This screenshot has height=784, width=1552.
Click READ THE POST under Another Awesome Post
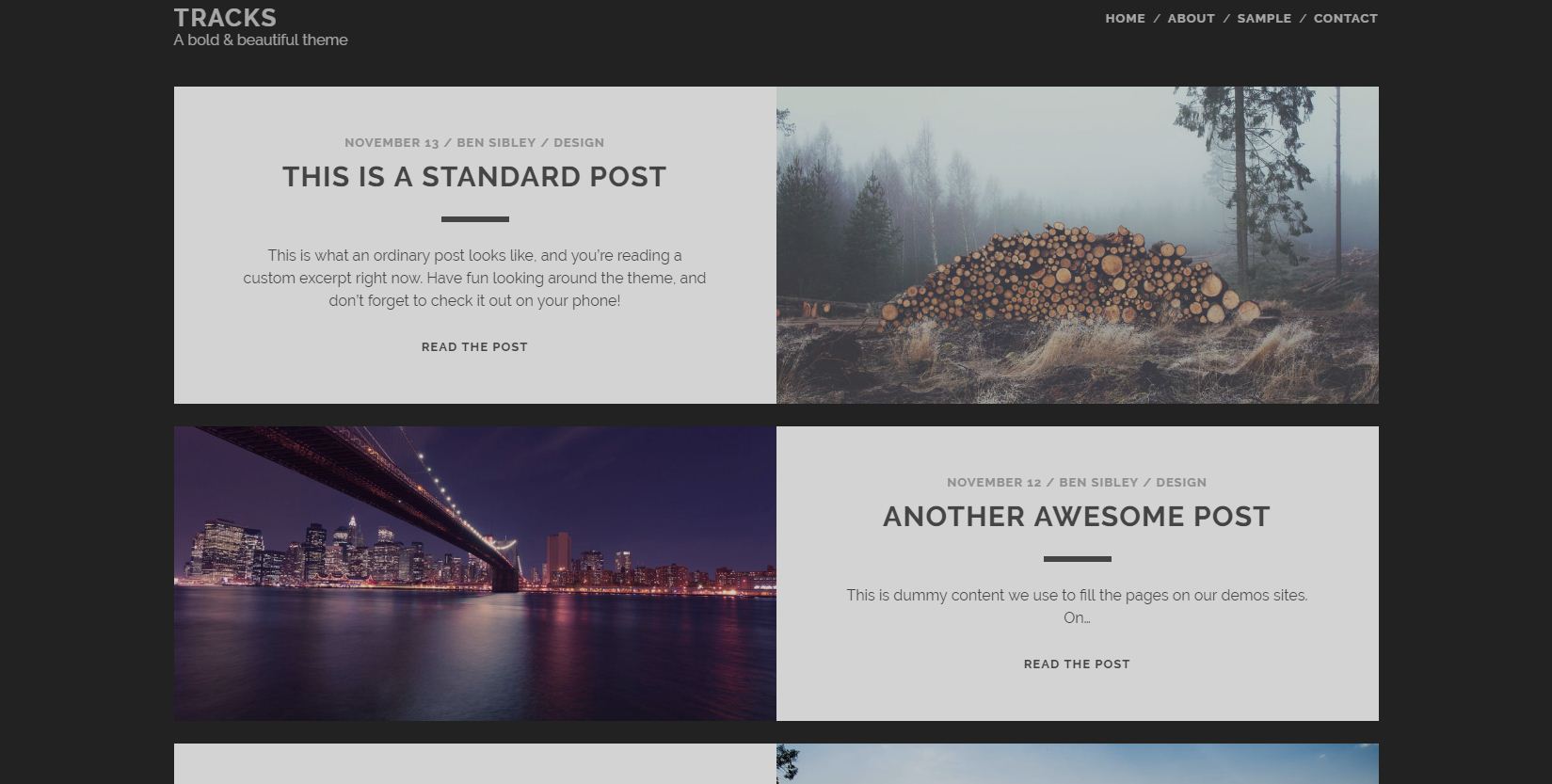click(1077, 664)
